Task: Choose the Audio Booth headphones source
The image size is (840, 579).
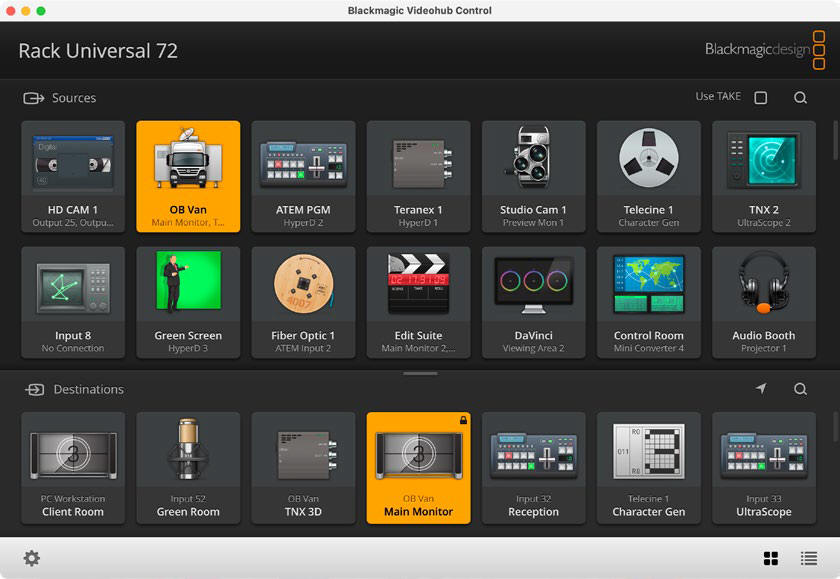Action: (x=764, y=302)
